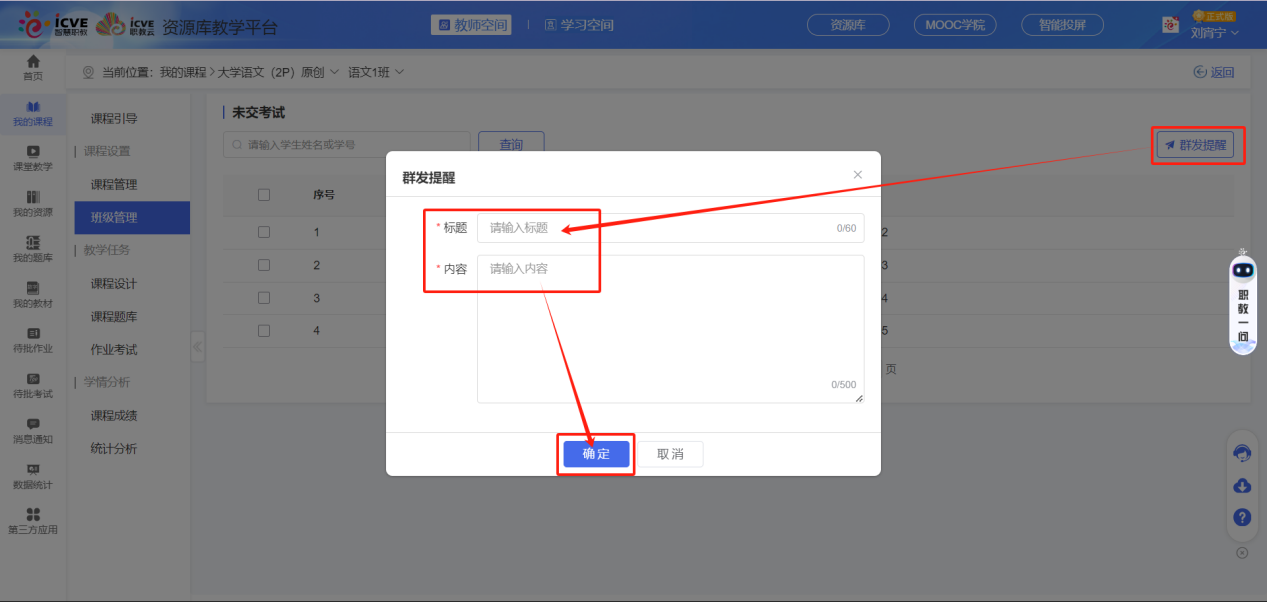Open the 第三方应用 icon
1267x602 pixels.
pos(32,522)
